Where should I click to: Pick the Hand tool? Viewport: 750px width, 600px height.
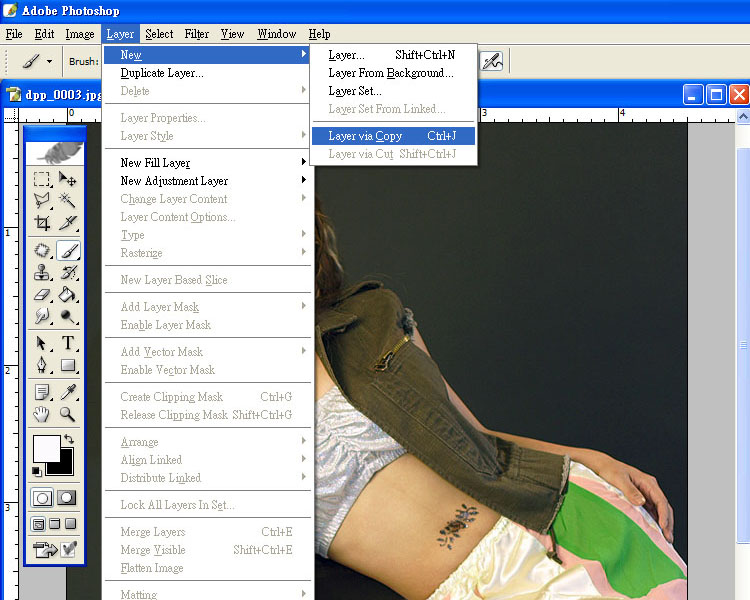click(43, 413)
